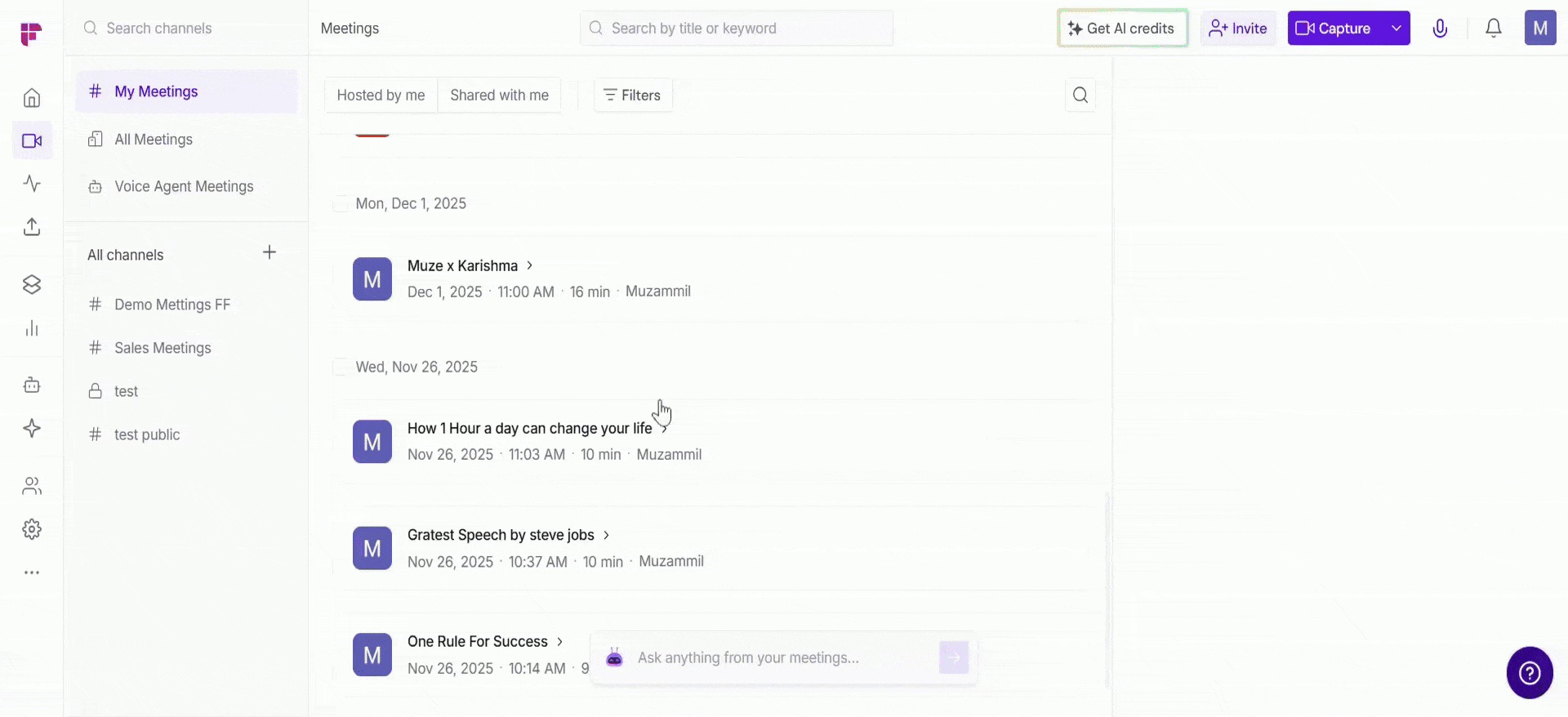Open the bar chart analytics sidebar icon
1568x717 pixels.
point(32,328)
